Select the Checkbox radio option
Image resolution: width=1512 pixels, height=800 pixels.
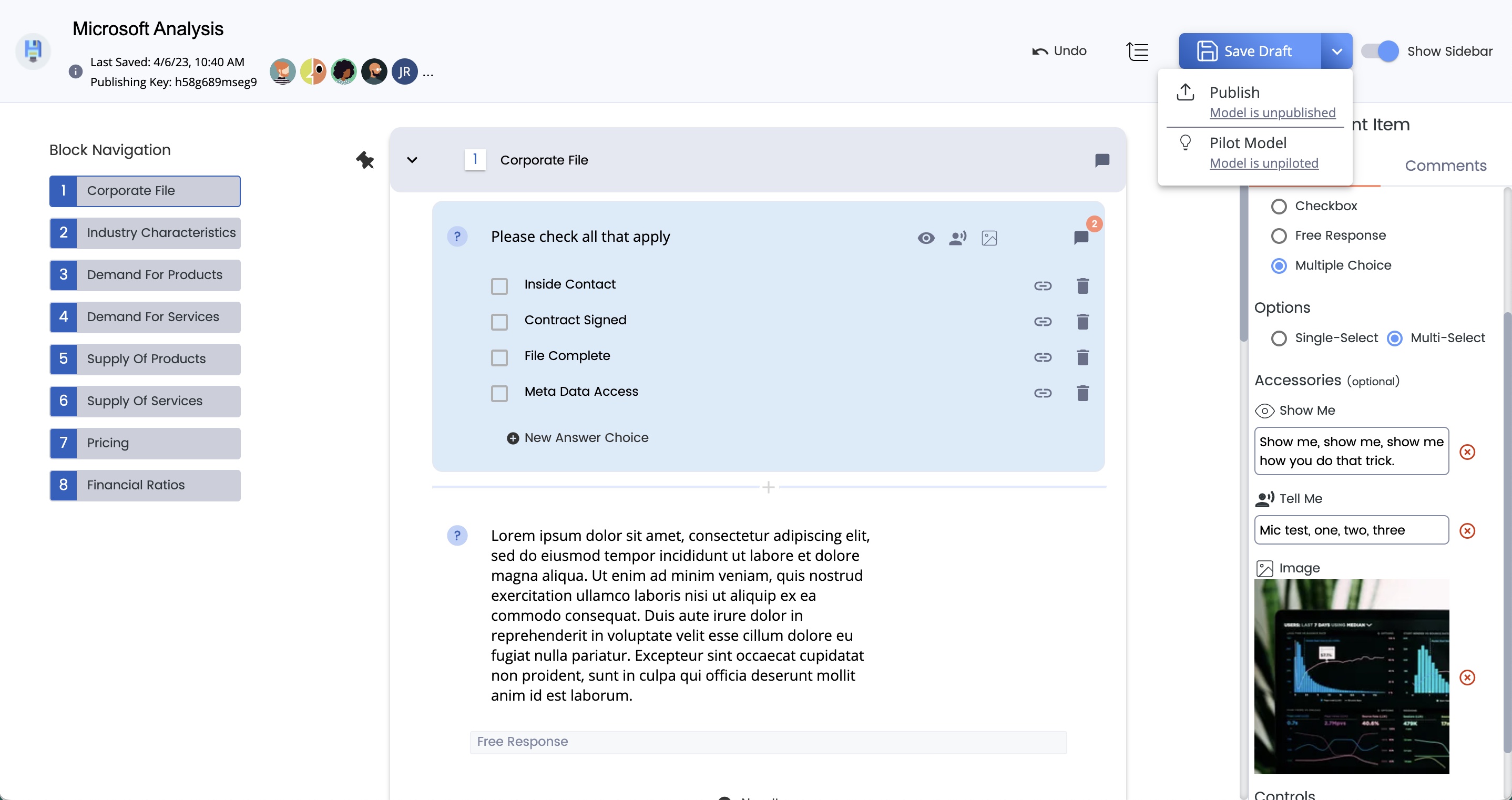coord(1279,207)
